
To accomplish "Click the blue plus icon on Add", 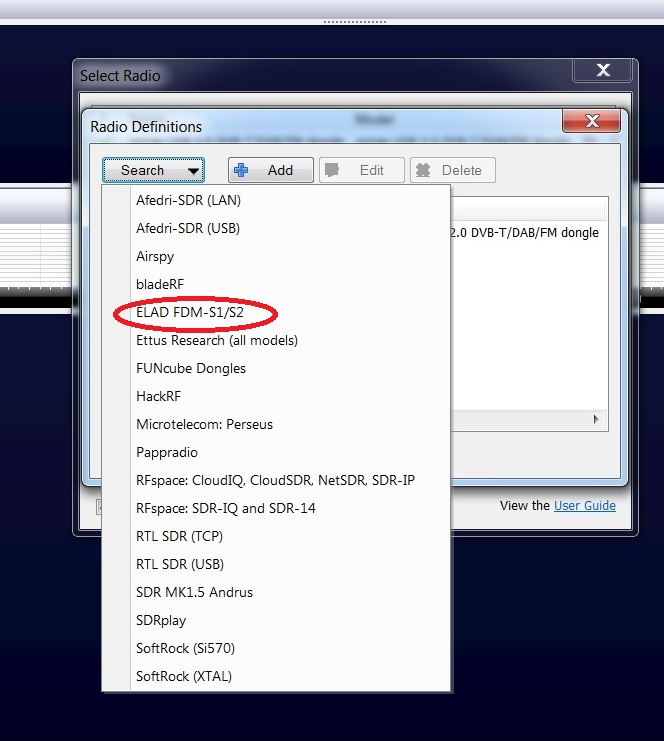I will point(241,170).
